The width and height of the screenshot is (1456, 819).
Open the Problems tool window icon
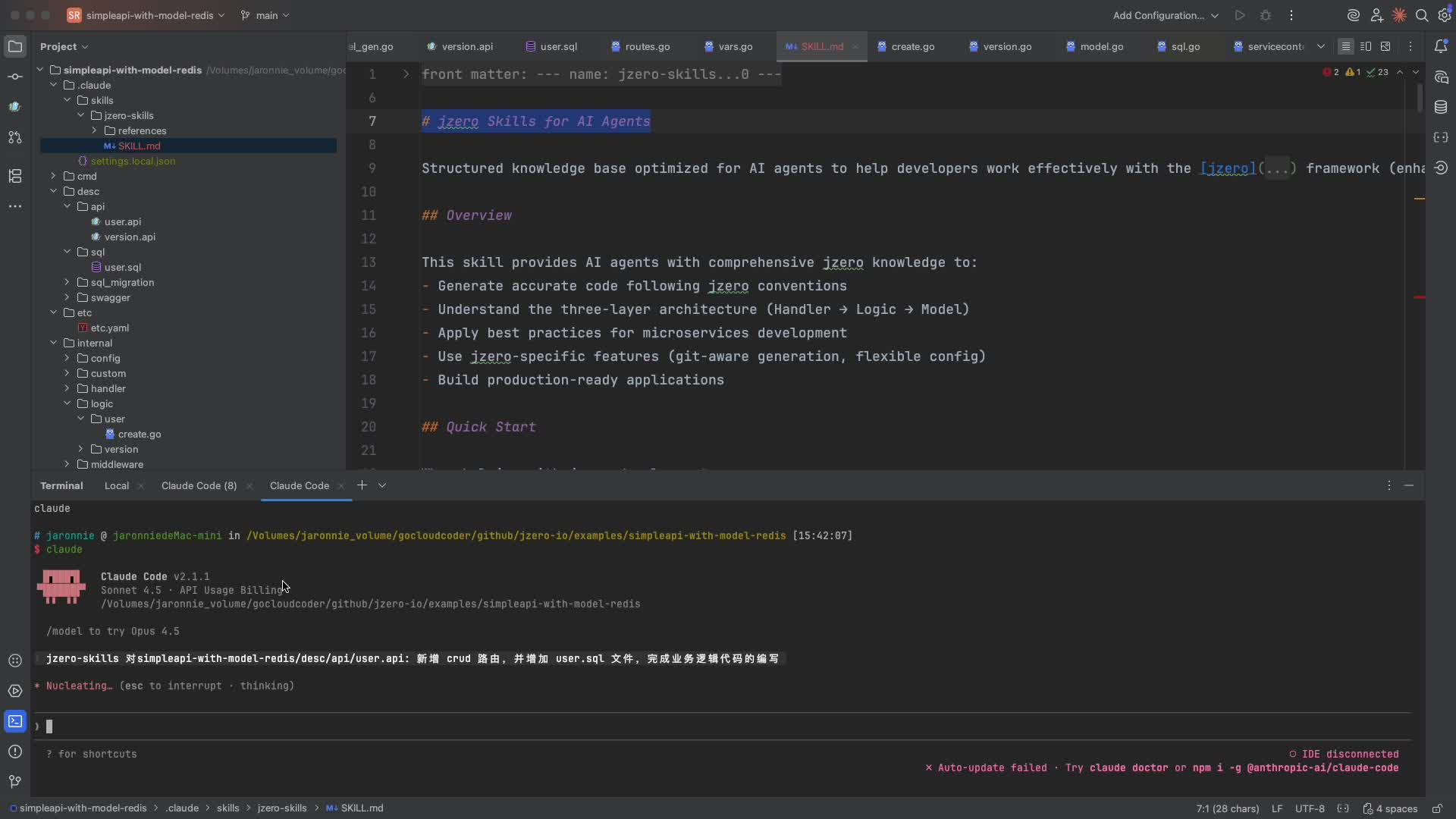(x=14, y=752)
